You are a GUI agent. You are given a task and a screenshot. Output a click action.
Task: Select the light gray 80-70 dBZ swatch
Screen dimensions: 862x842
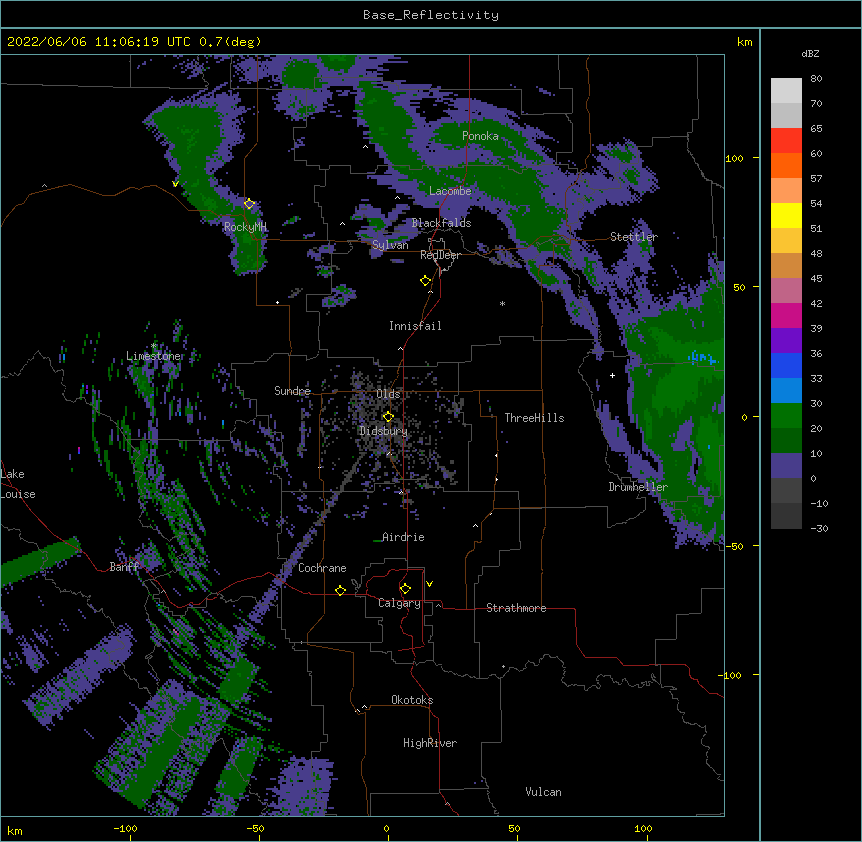[x=786, y=91]
